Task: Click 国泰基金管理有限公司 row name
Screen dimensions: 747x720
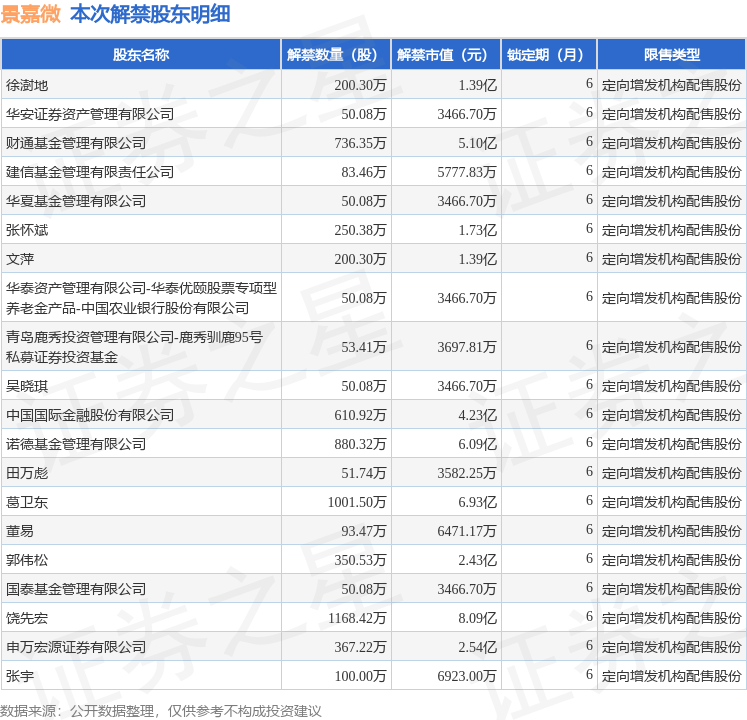Action: (x=76, y=589)
